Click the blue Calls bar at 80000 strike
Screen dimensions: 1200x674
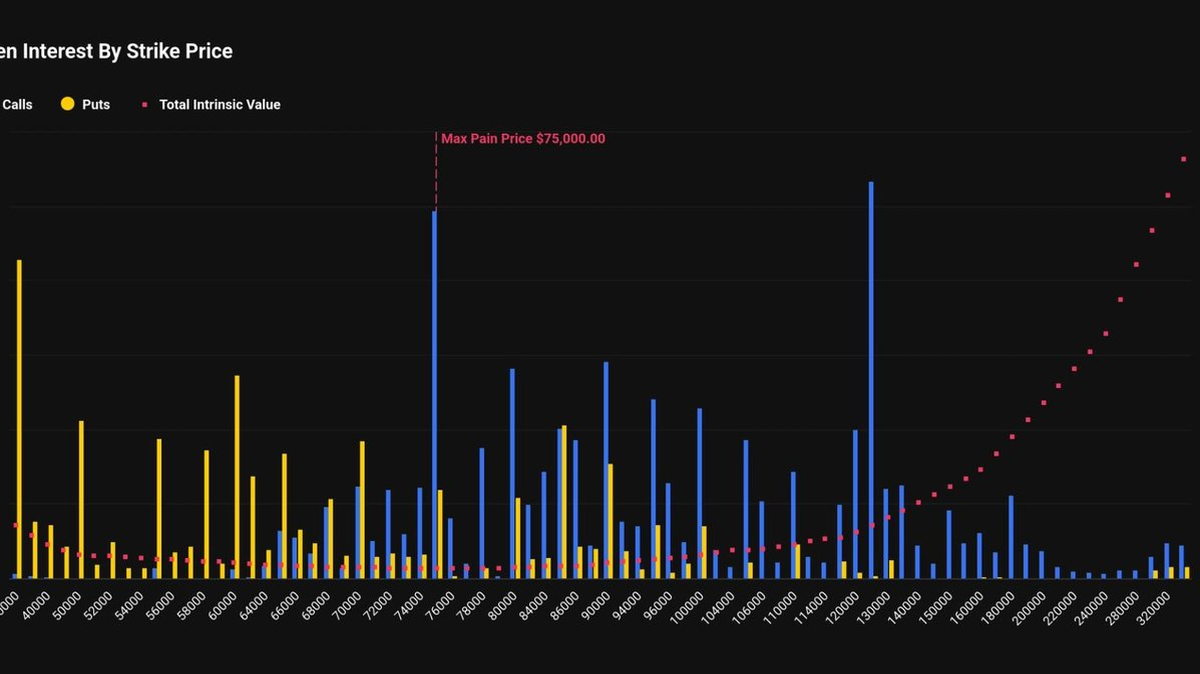[x=512, y=473]
